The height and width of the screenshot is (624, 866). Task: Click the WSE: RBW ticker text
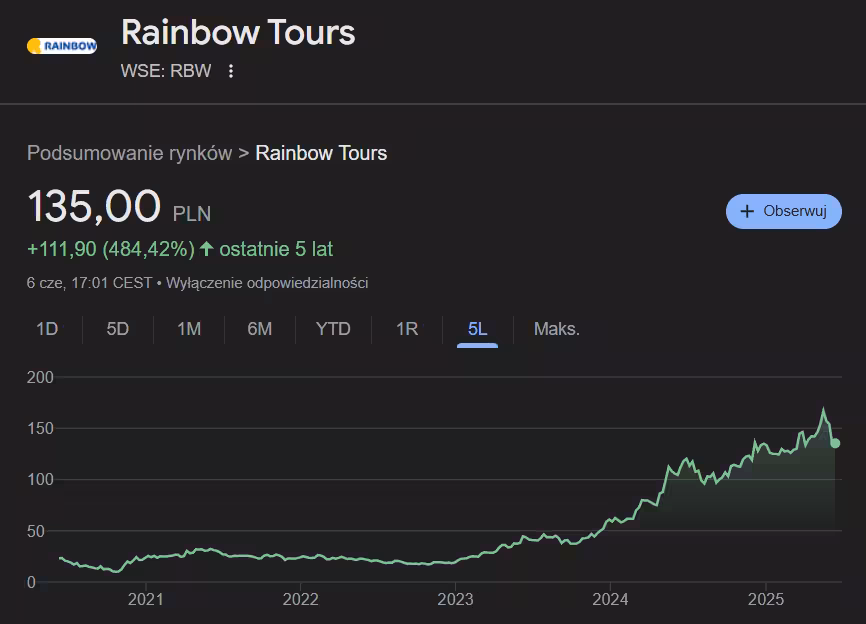click(x=166, y=71)
